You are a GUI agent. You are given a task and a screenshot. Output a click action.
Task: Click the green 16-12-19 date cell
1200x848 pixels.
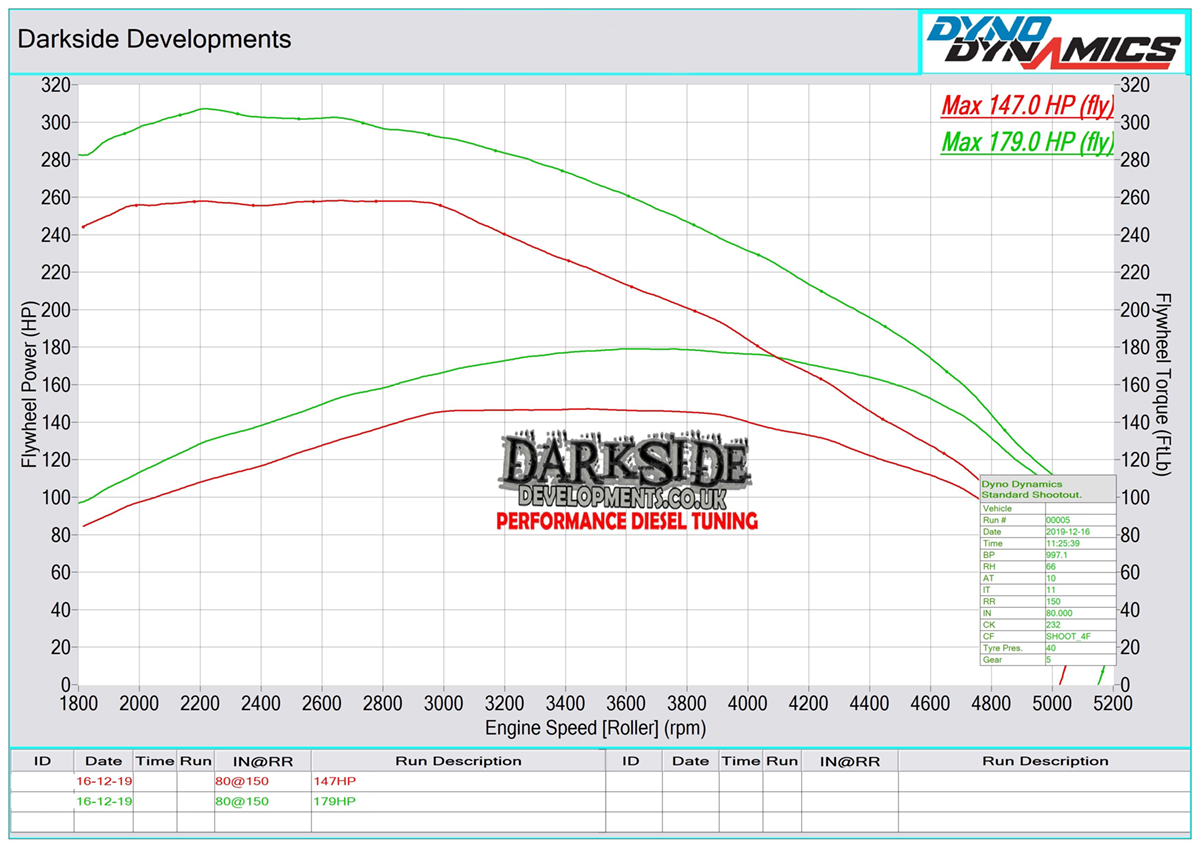pyautogui.click(x=103, y=801)
